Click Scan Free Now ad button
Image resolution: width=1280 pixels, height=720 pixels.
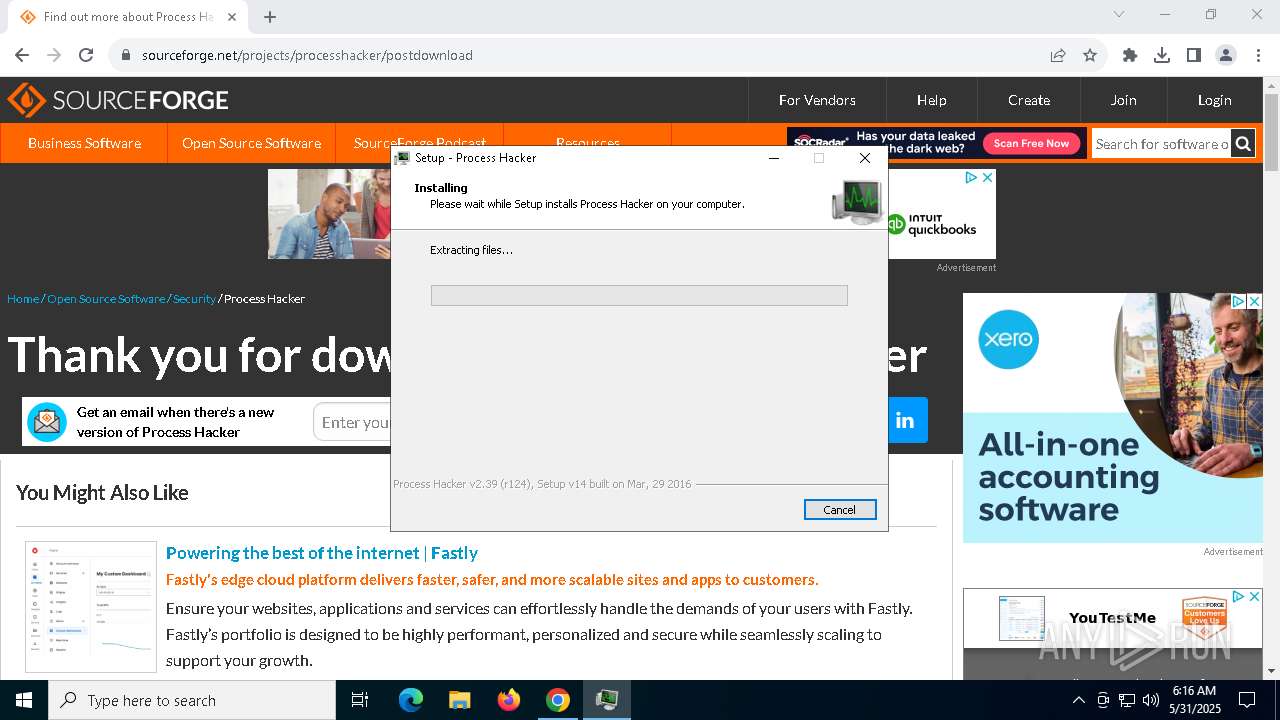click(x=1031, y=143)
